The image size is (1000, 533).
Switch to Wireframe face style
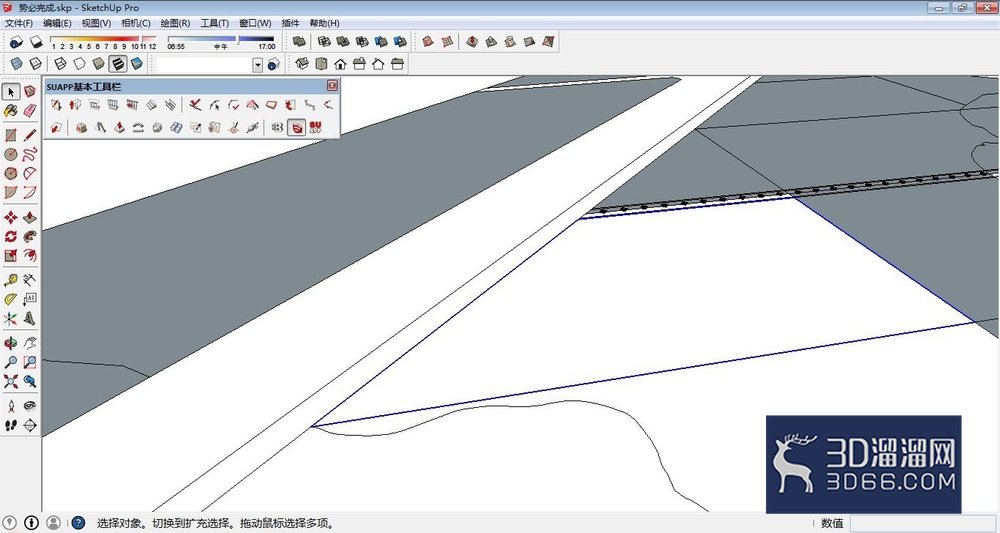click(60, 64)
